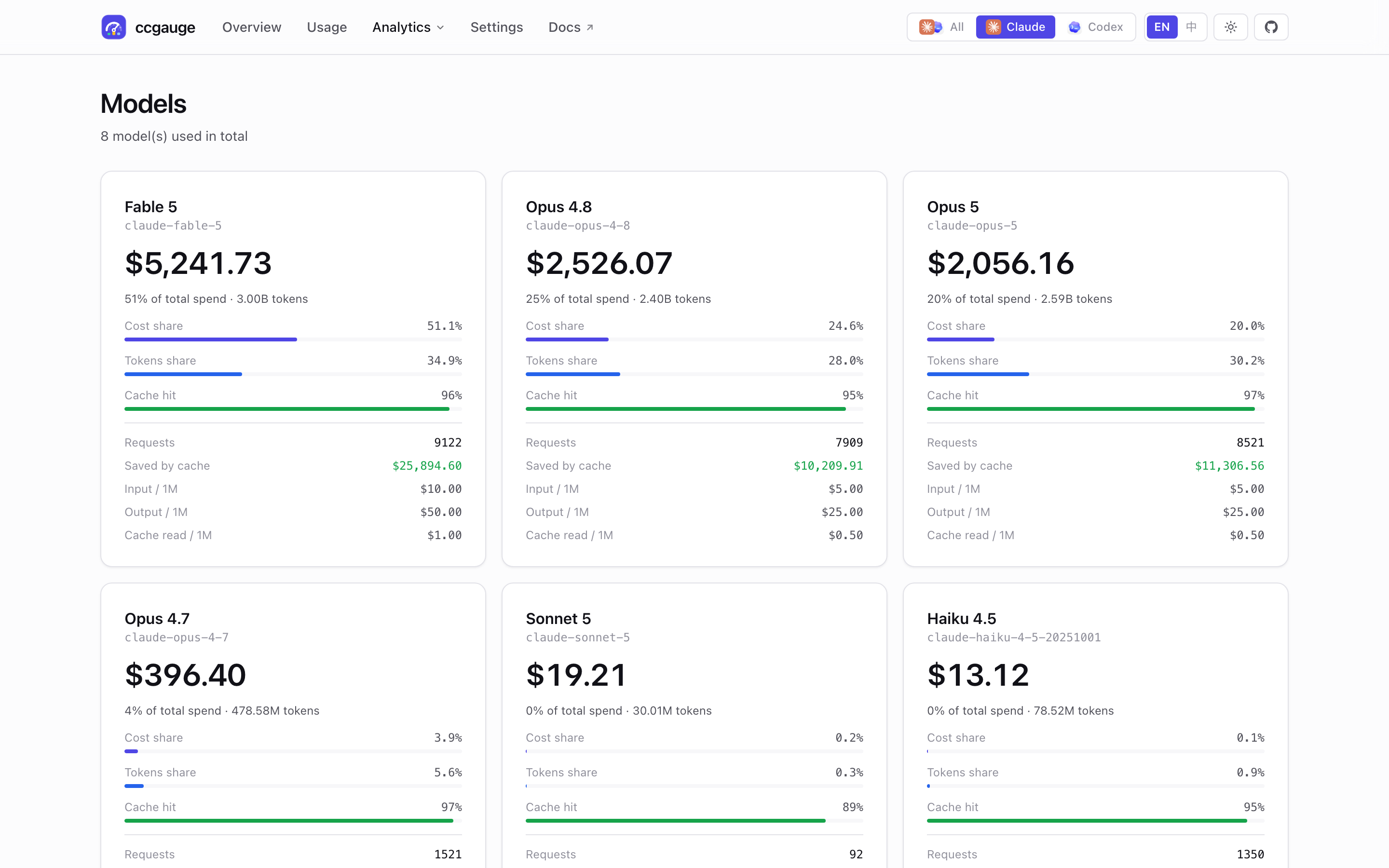This screenshot has height=868, width=1389.
Task: Click the model ID claude-sonnet-5
Action: point(578,637)
